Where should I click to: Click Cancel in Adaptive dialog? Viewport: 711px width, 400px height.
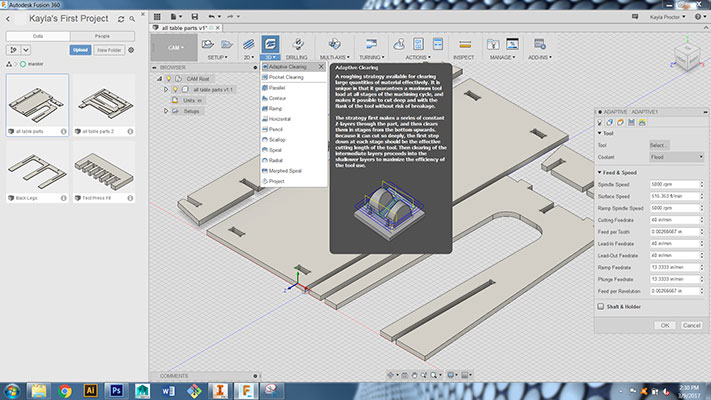(692, 325)
